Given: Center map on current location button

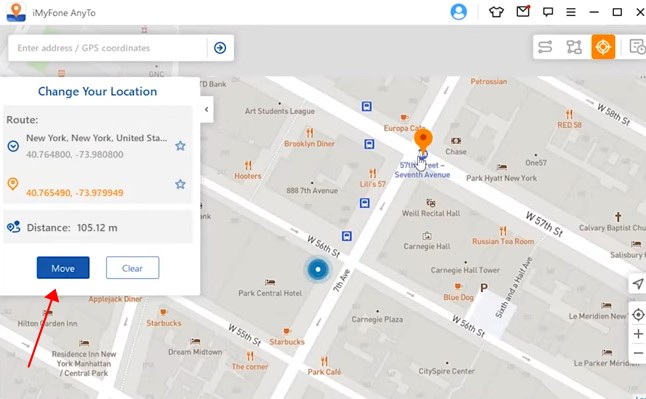Looking at the screenshot, I should 638,315.
